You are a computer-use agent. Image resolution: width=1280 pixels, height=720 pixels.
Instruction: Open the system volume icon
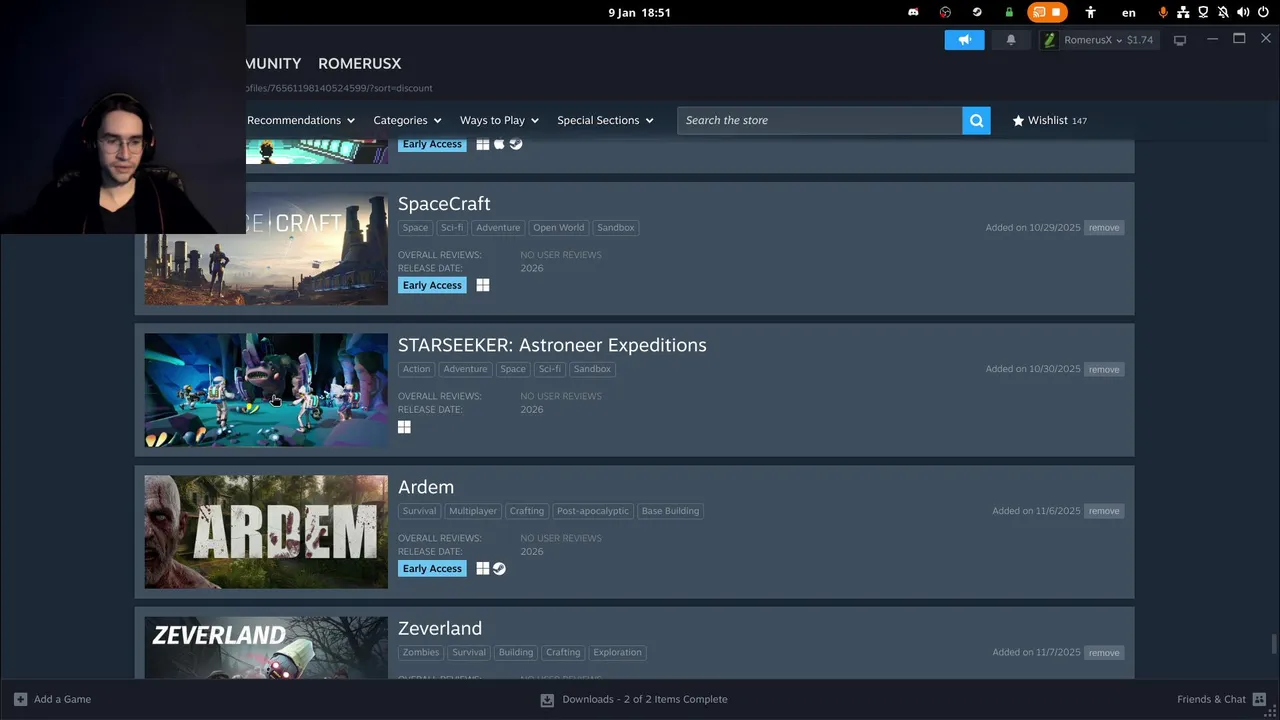coord(1243,12)
